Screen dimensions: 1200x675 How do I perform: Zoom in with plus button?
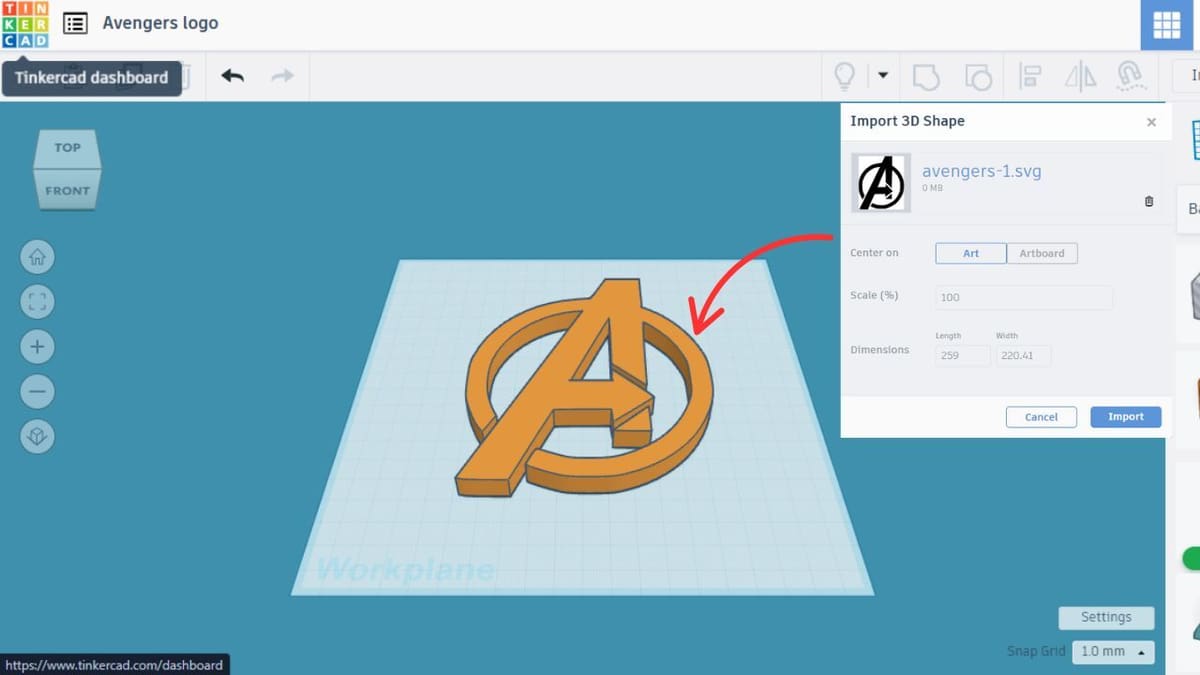coord(37,347)
